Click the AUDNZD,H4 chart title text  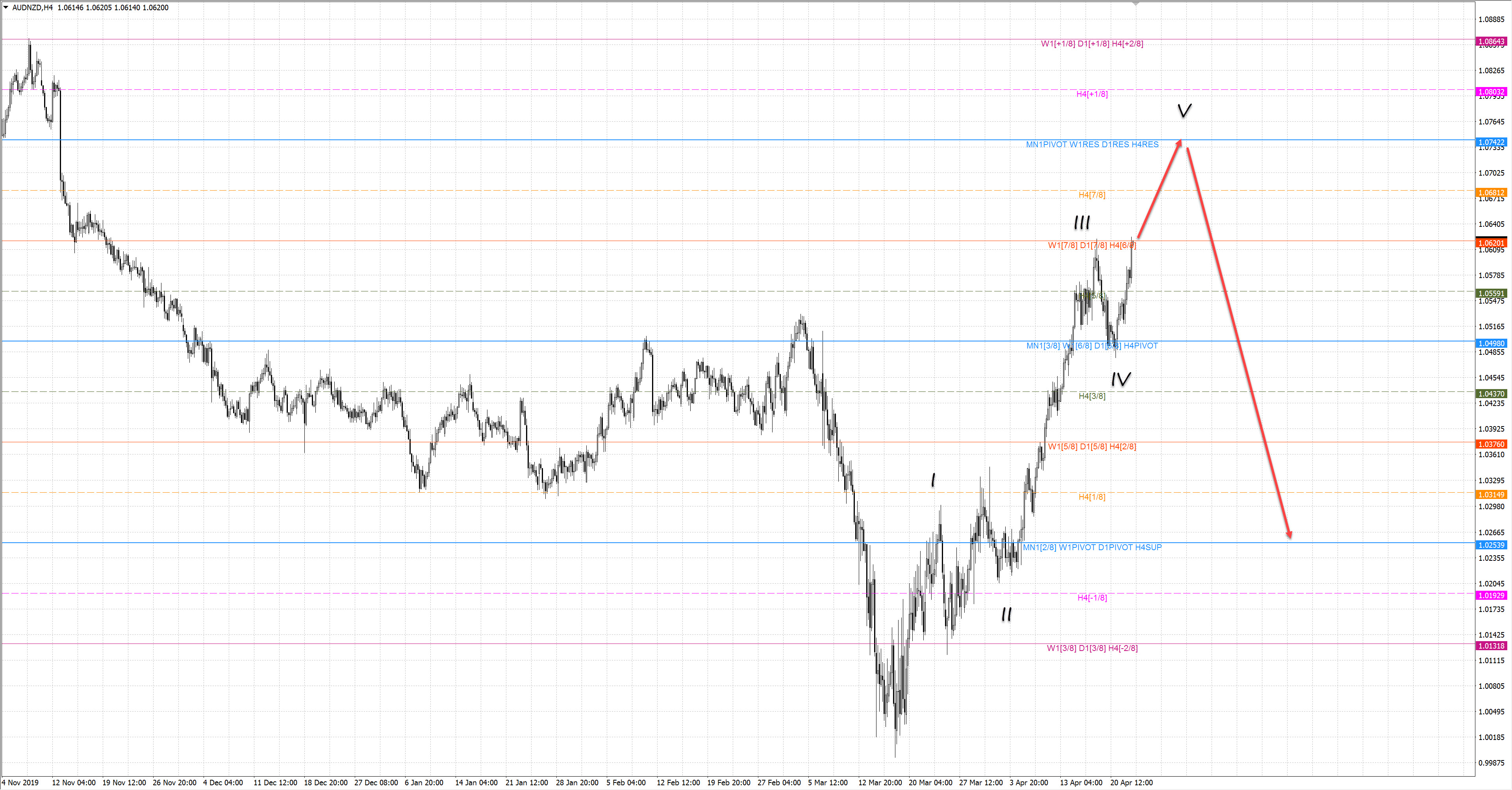point(32,7)
